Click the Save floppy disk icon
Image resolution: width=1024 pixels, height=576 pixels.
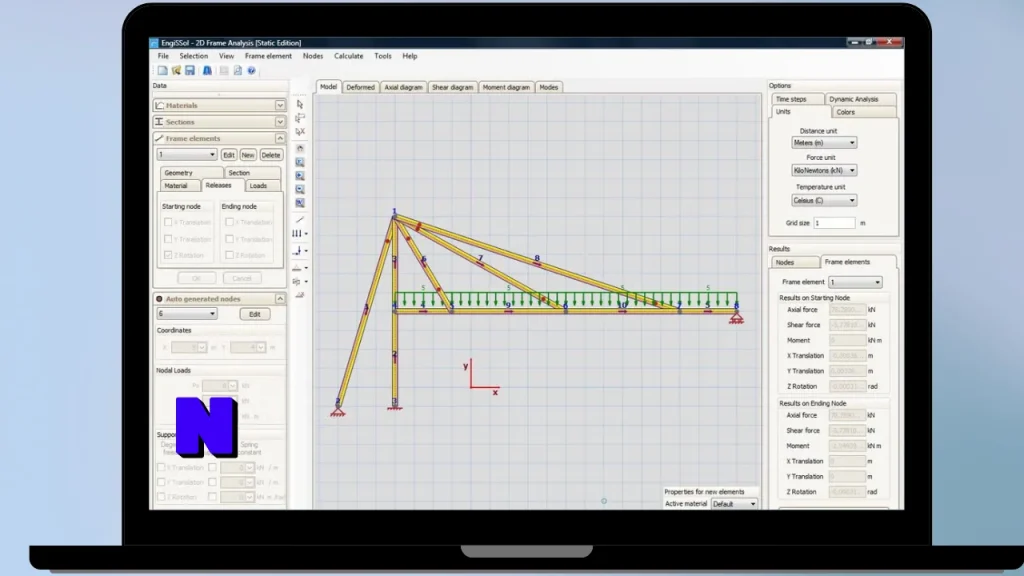(x=189, y=71)
